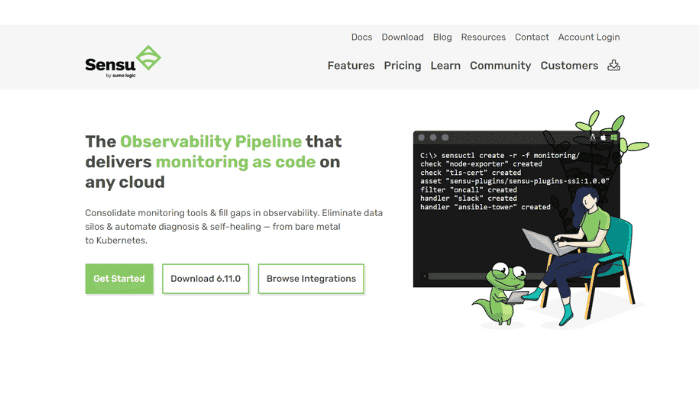
Task: Click the Sensu logo
Action: 123,62
